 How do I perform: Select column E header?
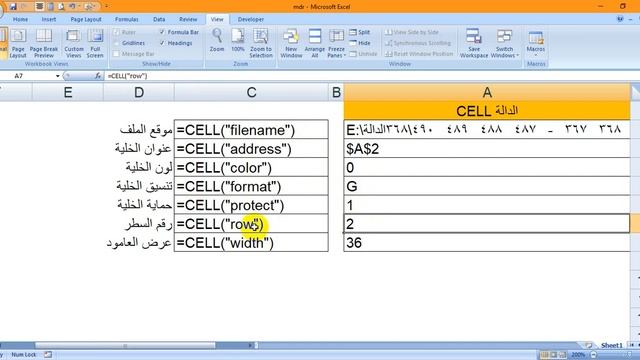(68, 92)
